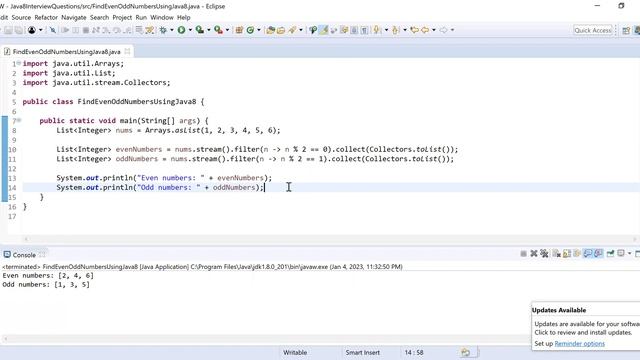Click the External Tools run icon with red toolbox
The image size is (640, 360).
218,30
